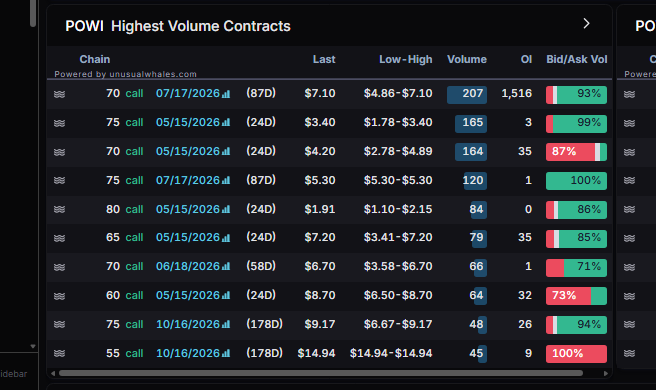Click wave icon in 75 call 10/16/2026 row

coord(59,324)
